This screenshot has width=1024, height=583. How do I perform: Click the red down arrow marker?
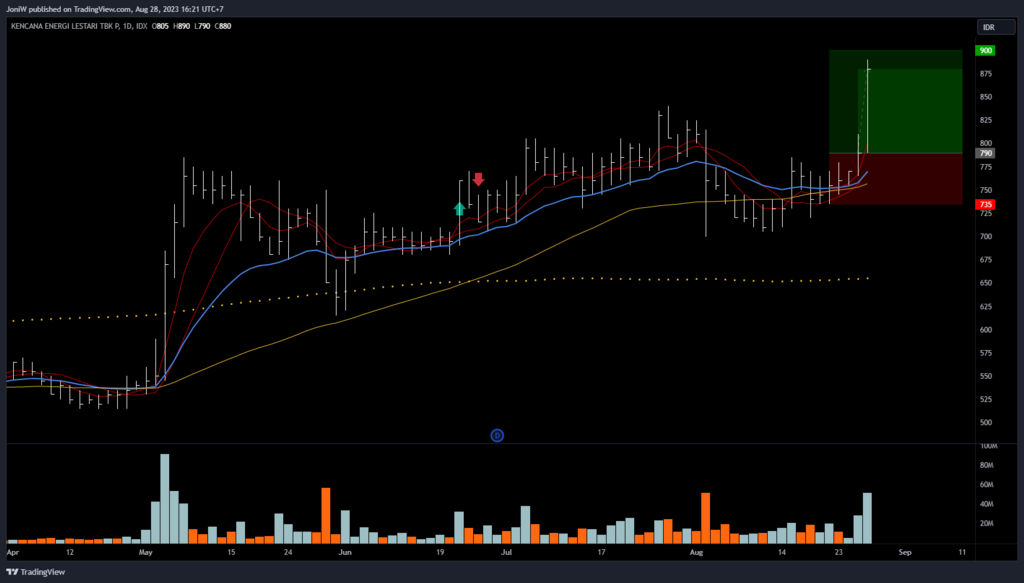click(478, 180)
